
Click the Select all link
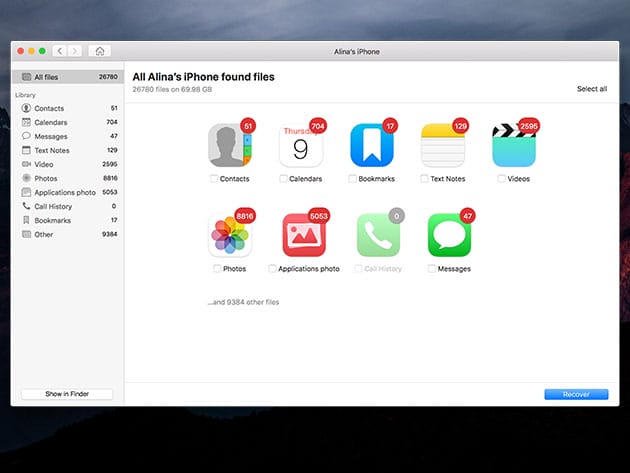point(591,89)
